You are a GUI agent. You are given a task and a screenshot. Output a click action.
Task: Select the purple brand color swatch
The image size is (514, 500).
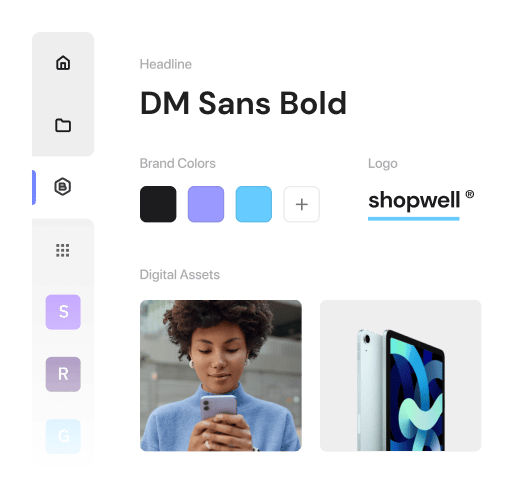coord(206,204)
